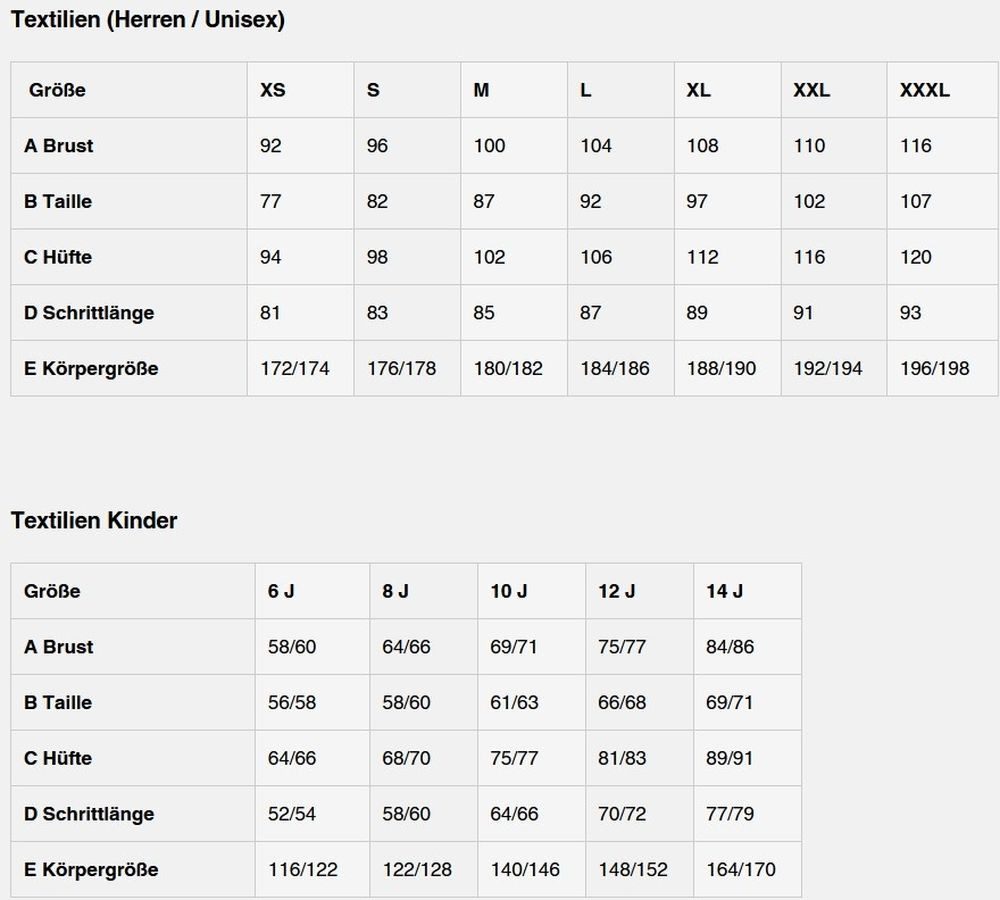Select the 'XL' size column header
This screenshot has height=900, width=1000.
(699, 90)
